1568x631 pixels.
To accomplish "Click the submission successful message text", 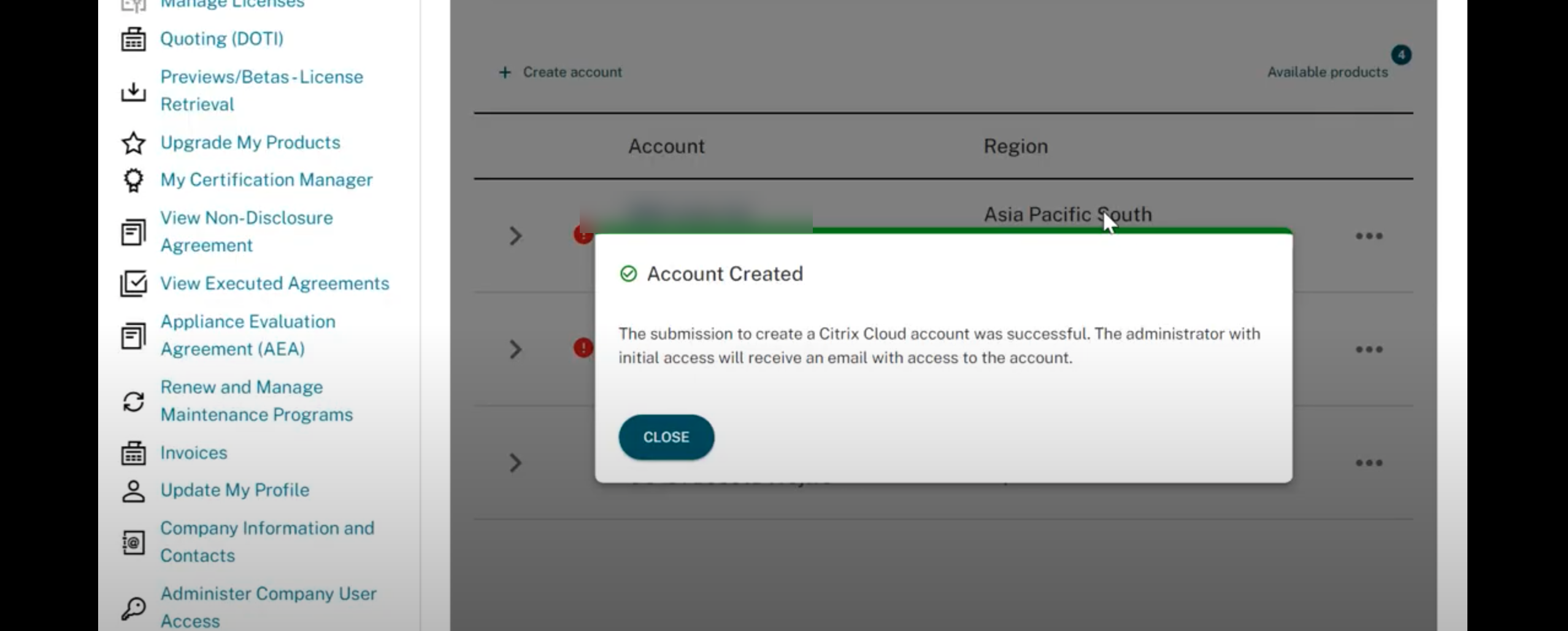I will pos(939,346).
